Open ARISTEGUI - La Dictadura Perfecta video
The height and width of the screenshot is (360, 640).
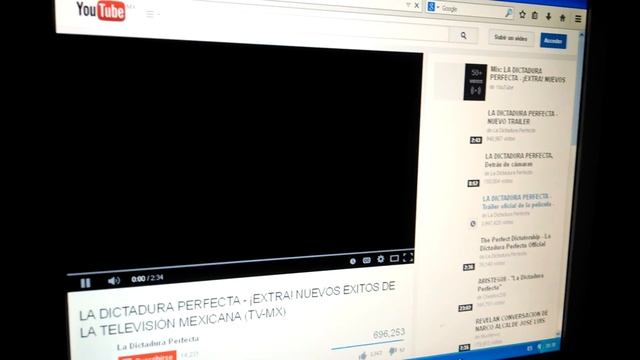(x=510, y=282)
